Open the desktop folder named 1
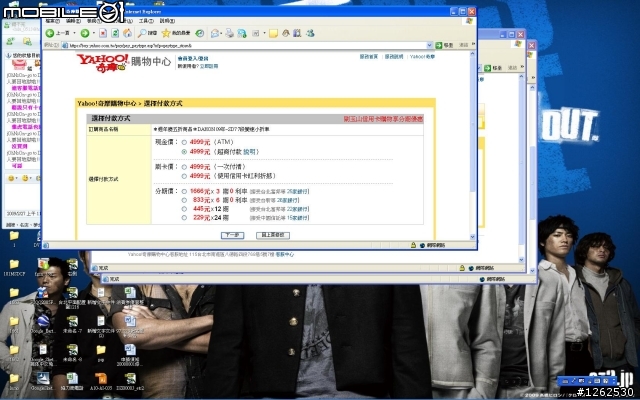This screenshot has width=640, height=400. (14, 236)
